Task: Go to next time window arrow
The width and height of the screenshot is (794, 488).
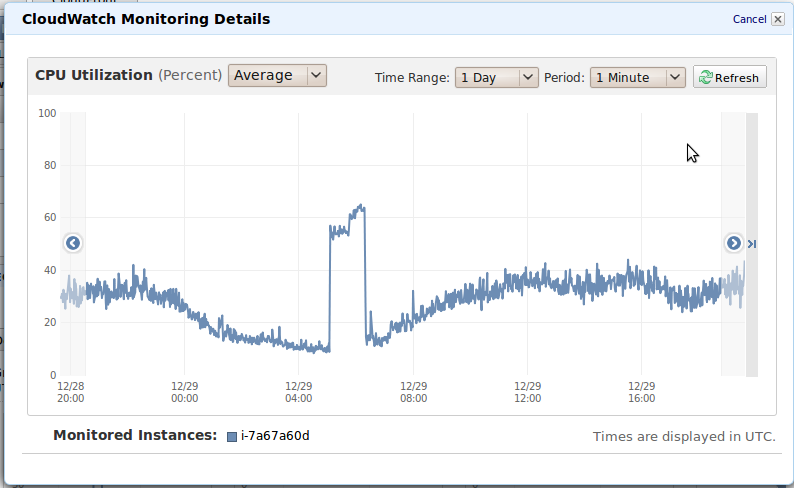Action: tap(733, 243)
